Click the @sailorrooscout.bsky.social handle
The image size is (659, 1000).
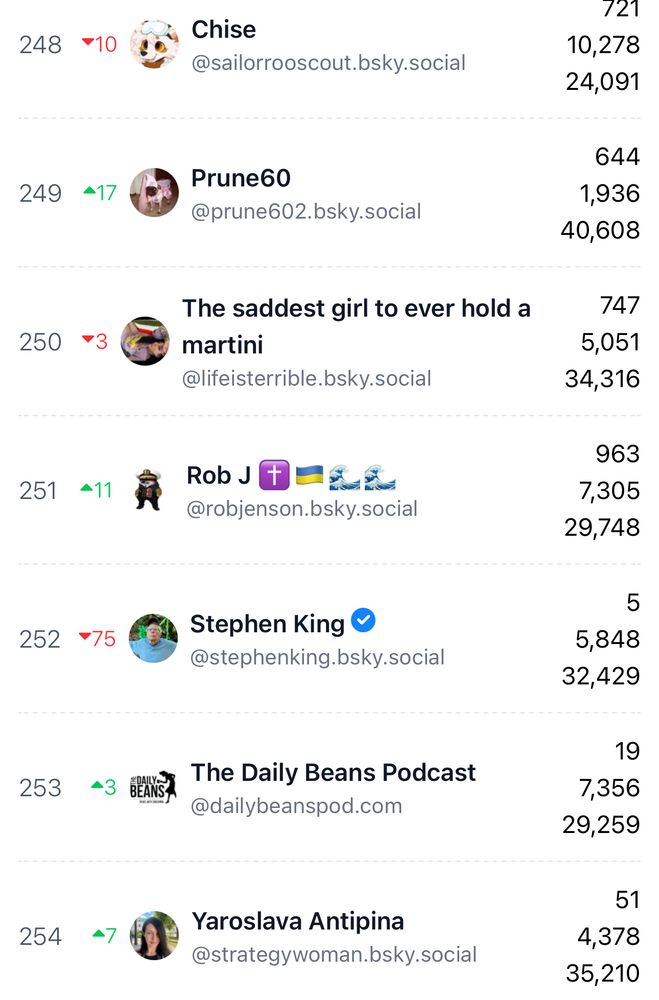(x=329, y=63)
